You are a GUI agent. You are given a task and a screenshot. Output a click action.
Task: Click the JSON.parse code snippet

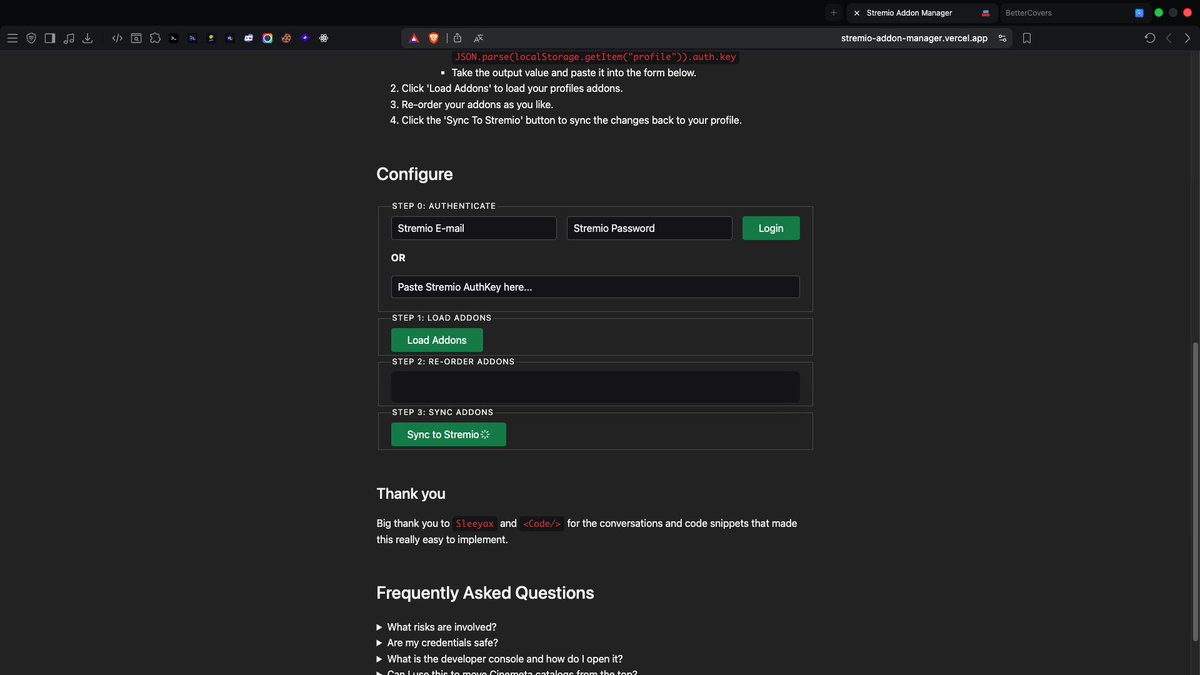point(595,57)
